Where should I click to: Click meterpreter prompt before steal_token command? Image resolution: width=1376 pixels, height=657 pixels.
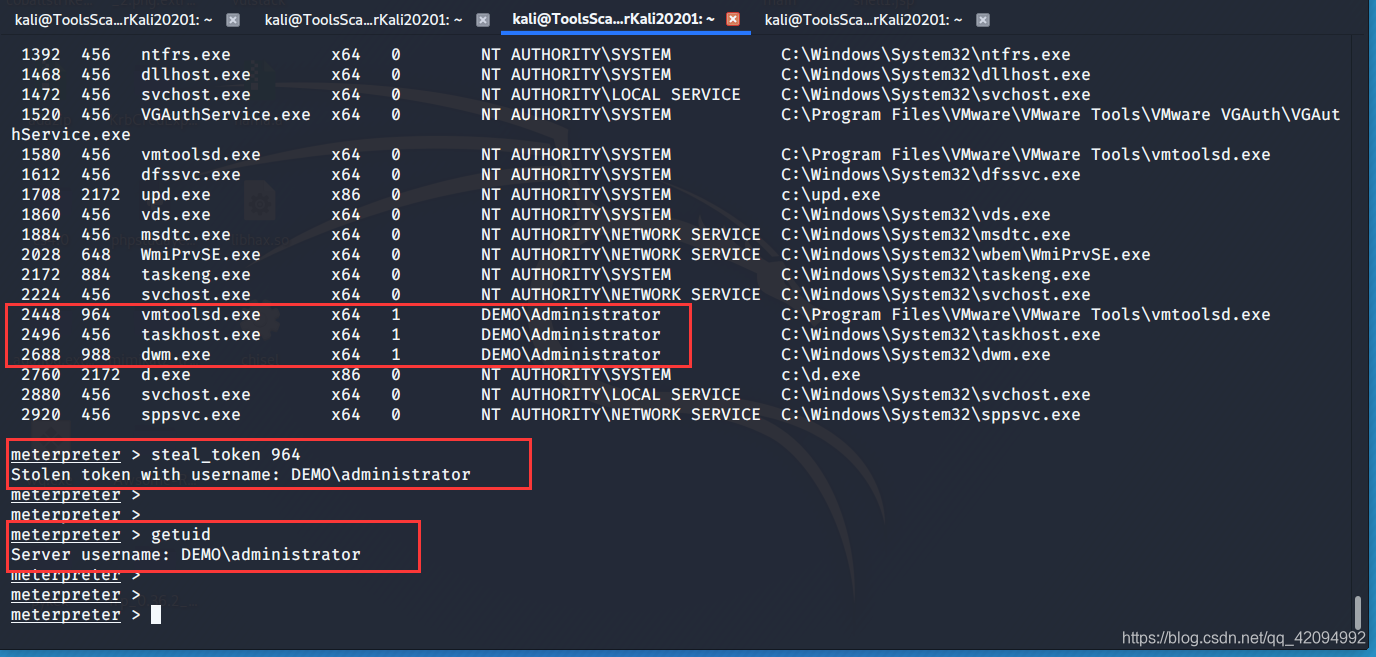(x=66, y=454)
